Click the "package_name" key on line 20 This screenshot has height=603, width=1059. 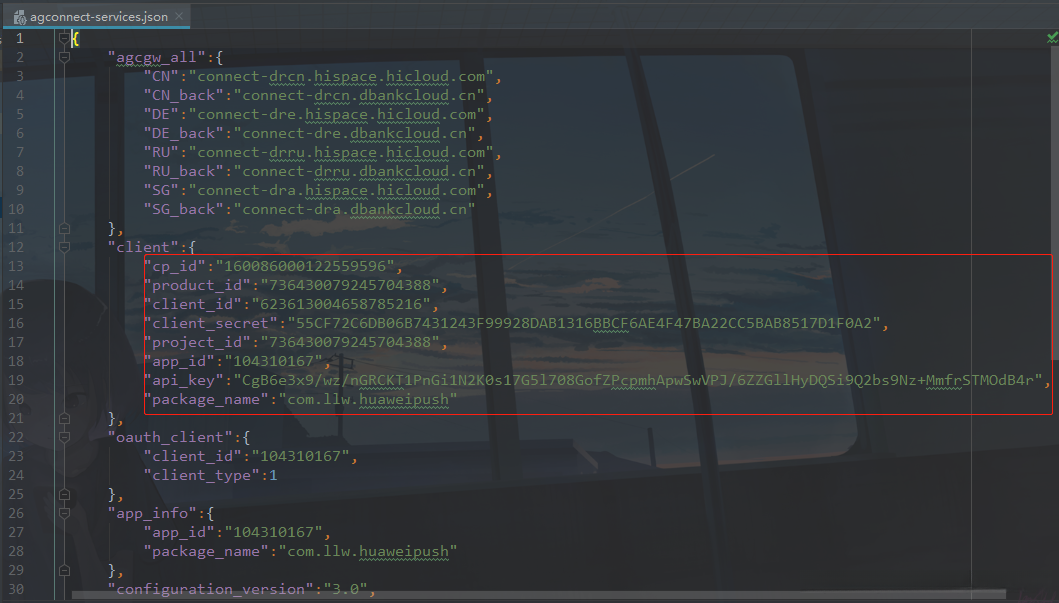tap(206, 399)
